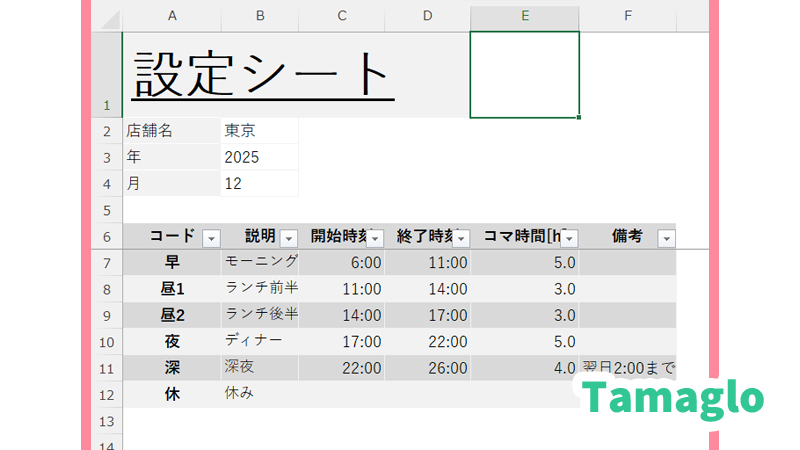Select row 6 header
The height and width of the screenshot is (450, 800).
point(106,237)
